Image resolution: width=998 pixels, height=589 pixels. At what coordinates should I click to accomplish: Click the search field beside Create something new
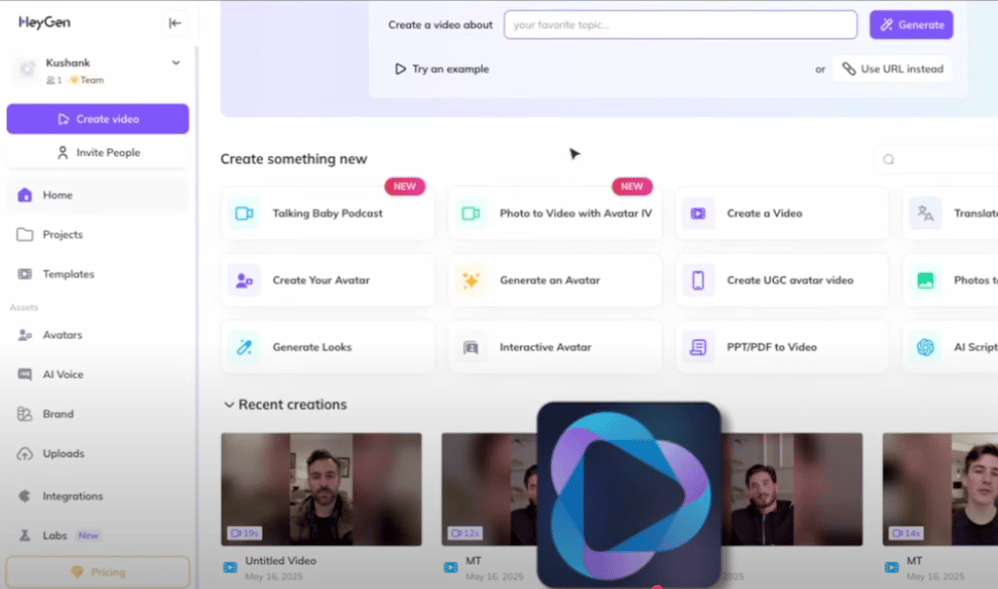pyautogui.click(x=937, y=159)
